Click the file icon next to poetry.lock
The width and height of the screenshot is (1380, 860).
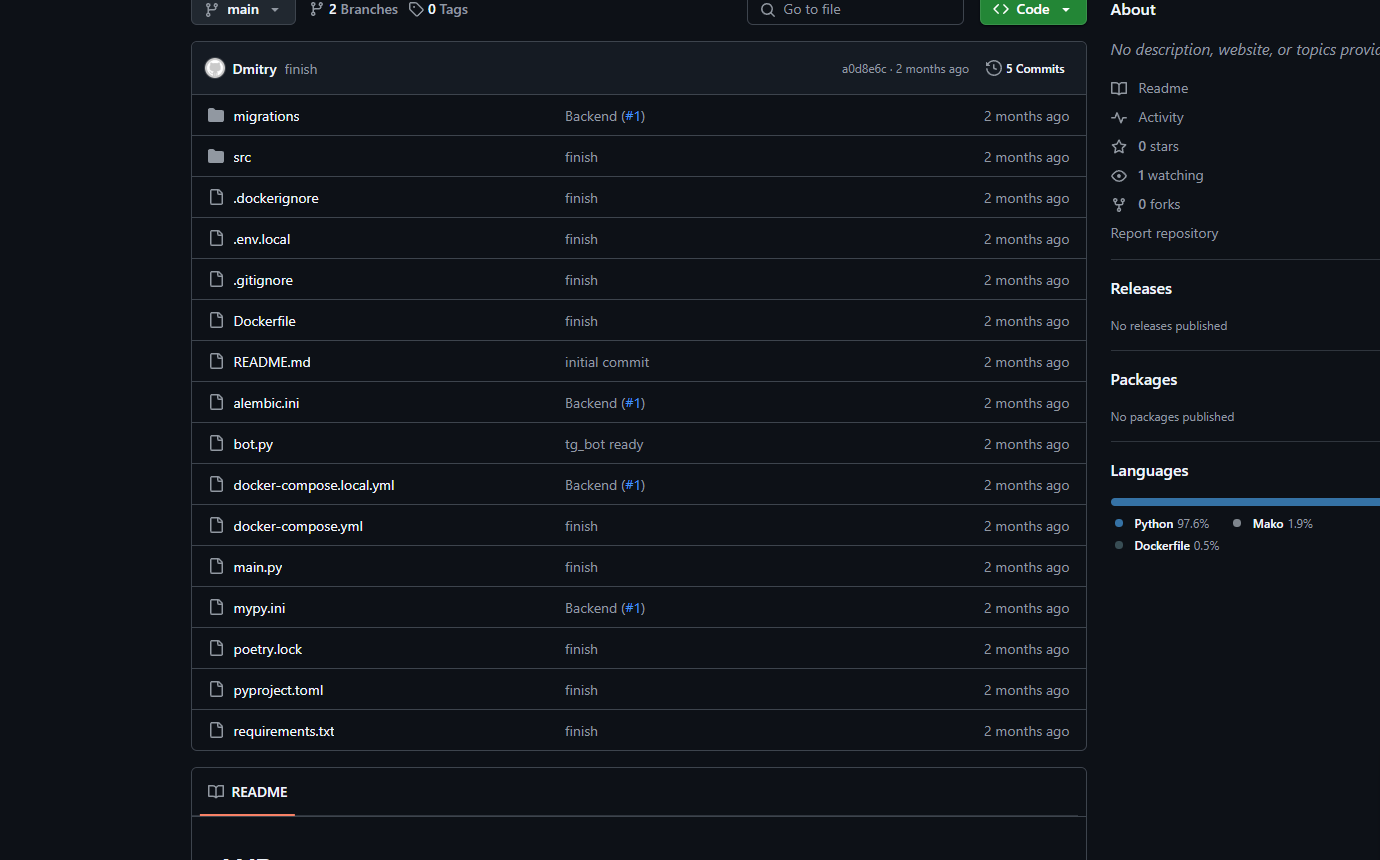[x=216, y=649]
